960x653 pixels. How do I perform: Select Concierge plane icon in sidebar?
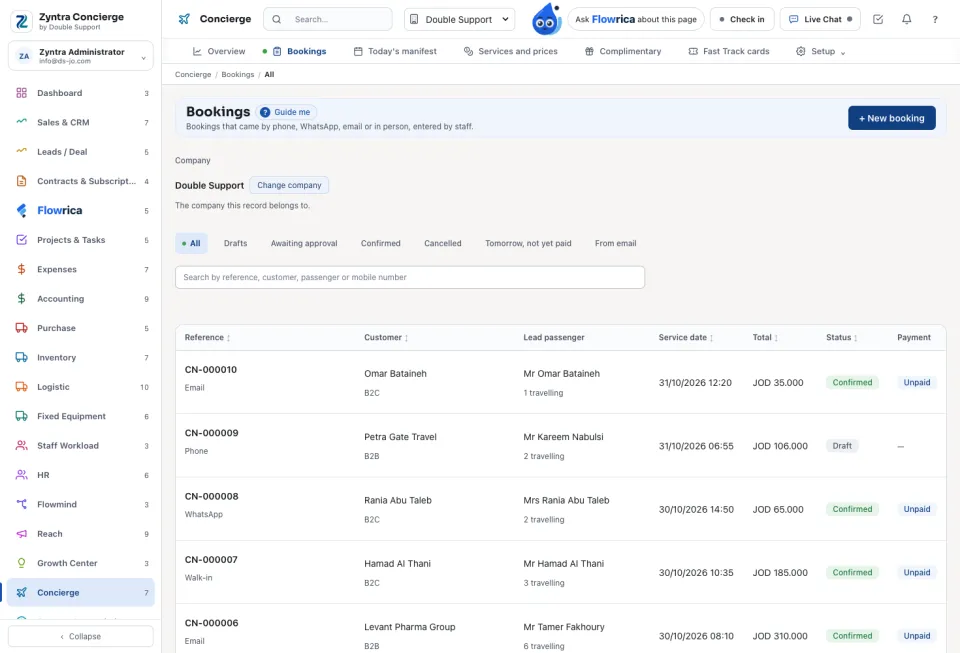(21, 592)
